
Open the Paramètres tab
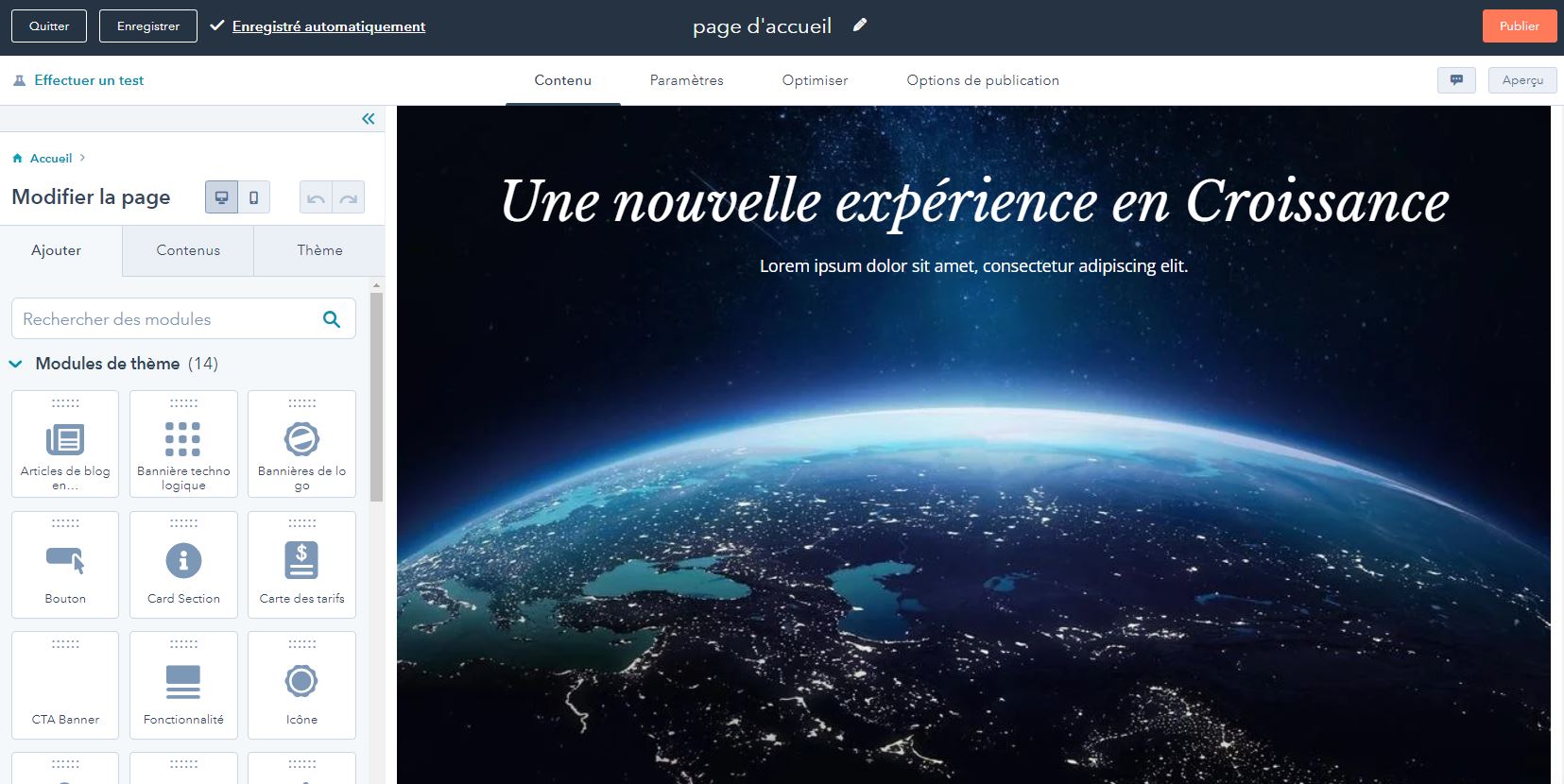(x=687, y=80)
